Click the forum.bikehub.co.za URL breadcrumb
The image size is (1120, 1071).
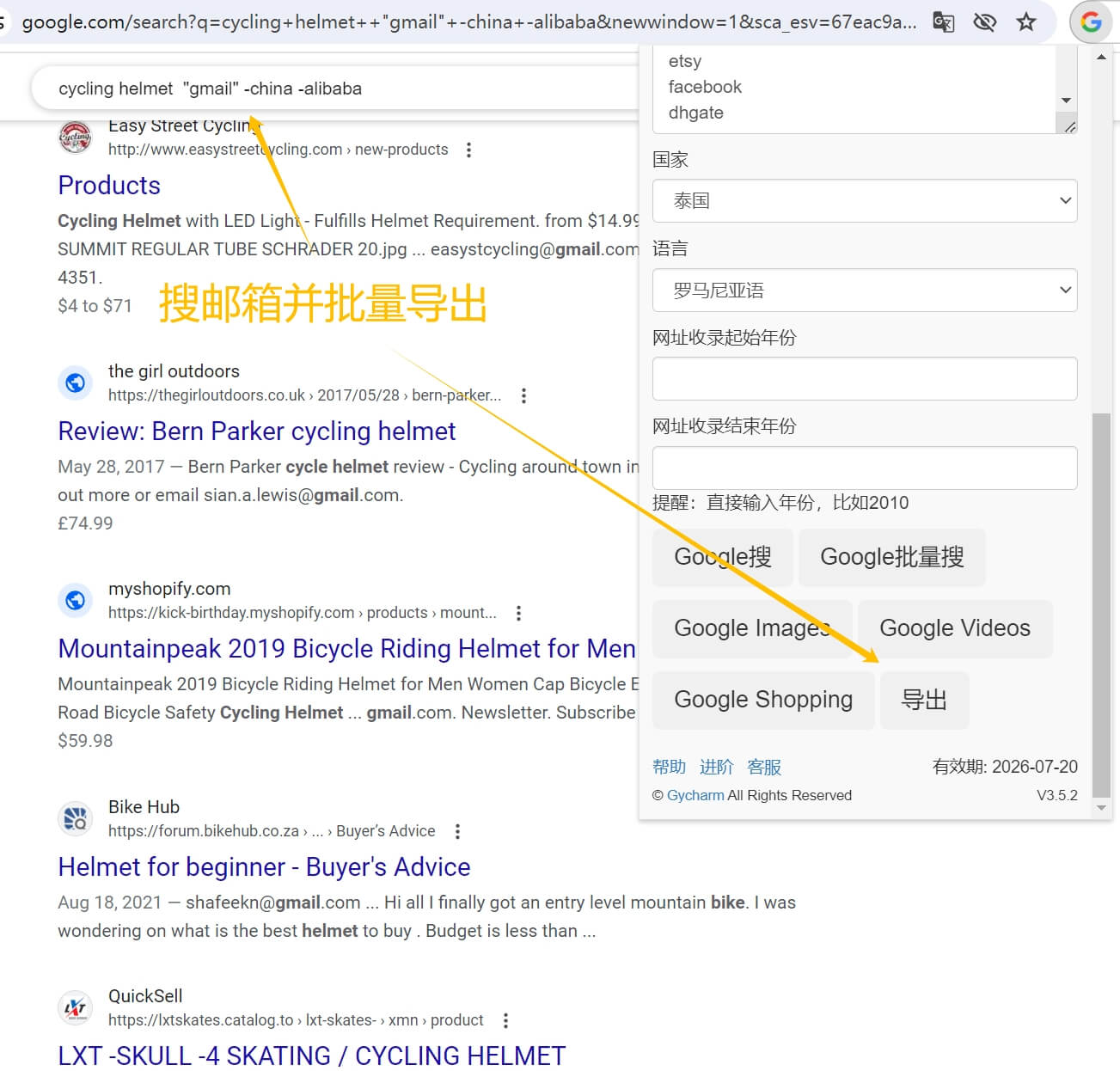272,831
